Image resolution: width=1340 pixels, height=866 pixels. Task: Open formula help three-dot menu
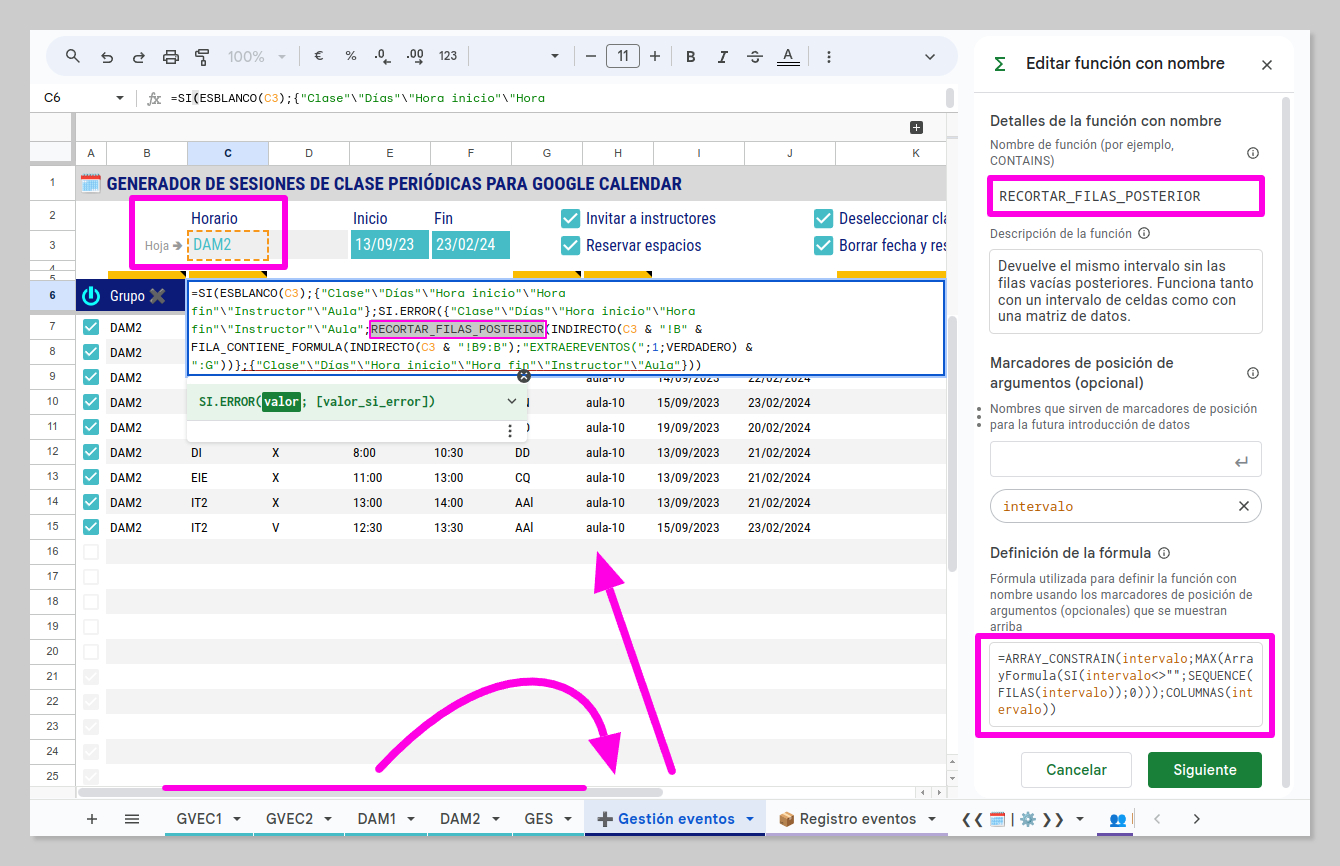(x=510, y=430)
